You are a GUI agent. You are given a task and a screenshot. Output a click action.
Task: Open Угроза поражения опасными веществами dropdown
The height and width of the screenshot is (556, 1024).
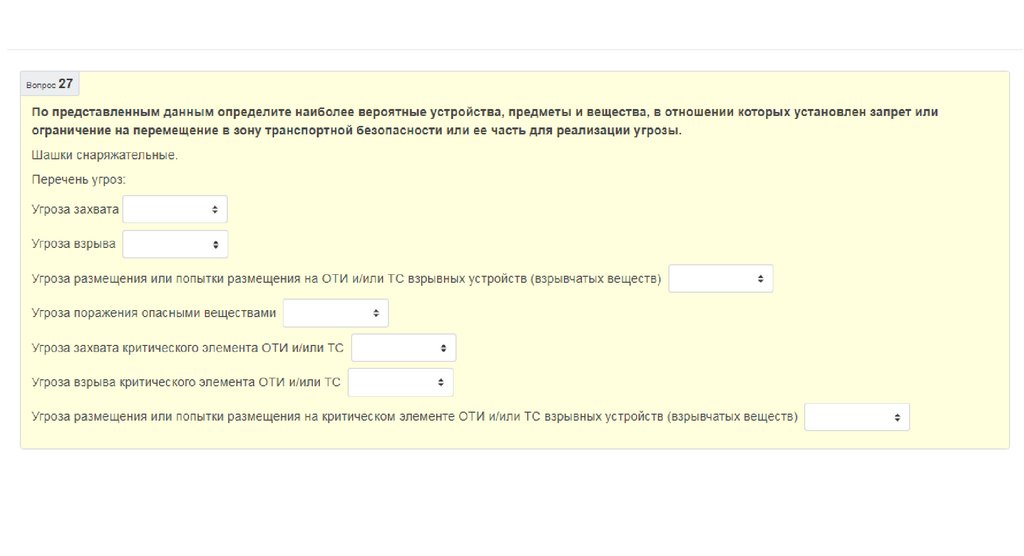[x=335, y=313]
